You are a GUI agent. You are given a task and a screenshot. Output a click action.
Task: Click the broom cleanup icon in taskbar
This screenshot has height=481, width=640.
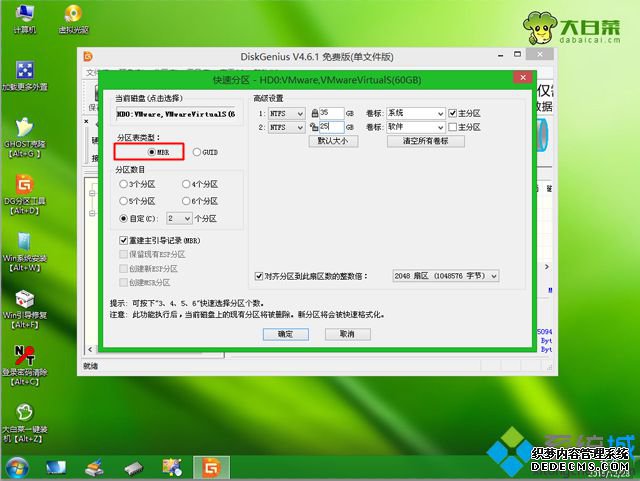94,468
